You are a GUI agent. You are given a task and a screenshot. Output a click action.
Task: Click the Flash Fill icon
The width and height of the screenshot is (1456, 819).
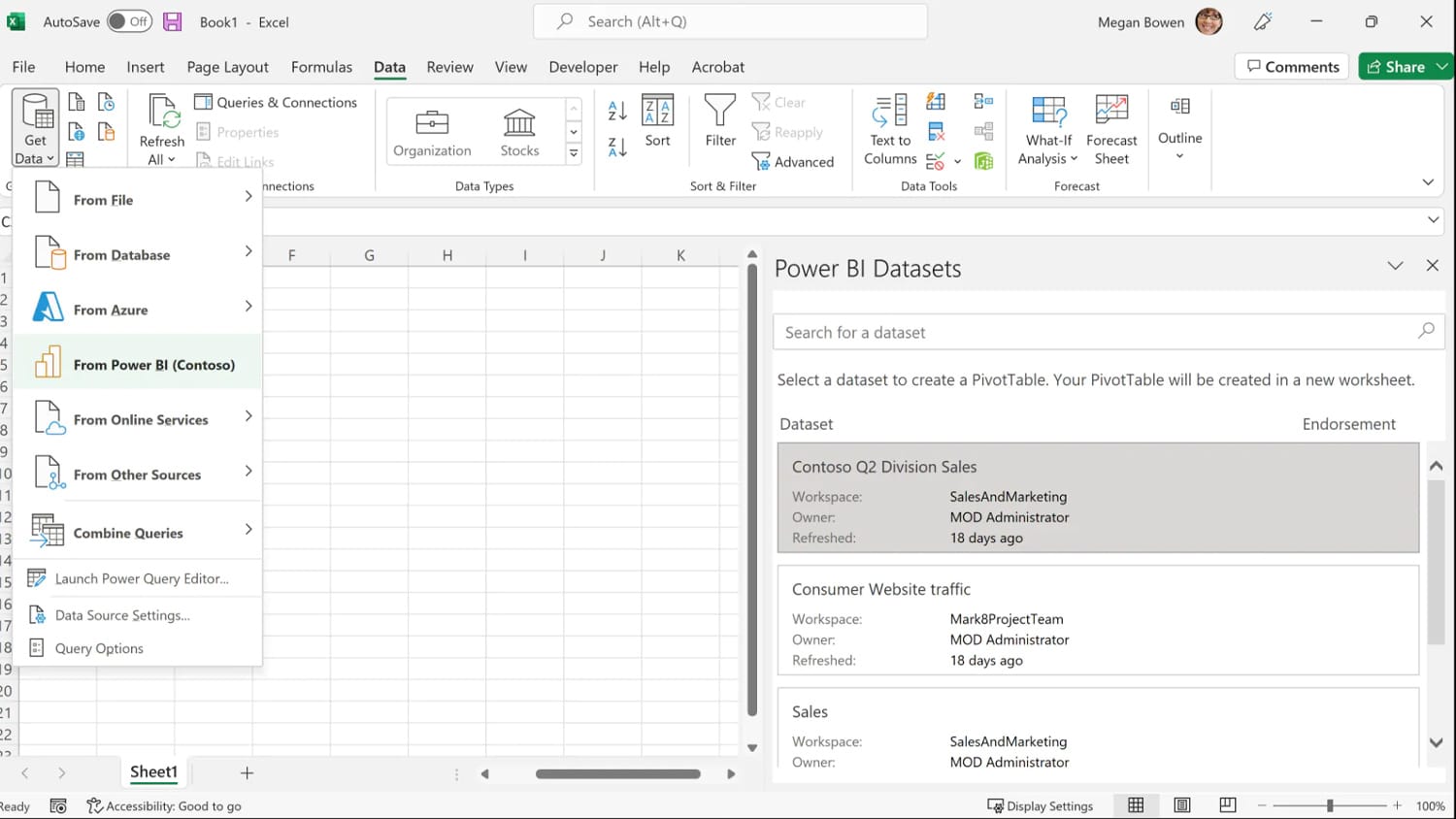click(936, 101)
